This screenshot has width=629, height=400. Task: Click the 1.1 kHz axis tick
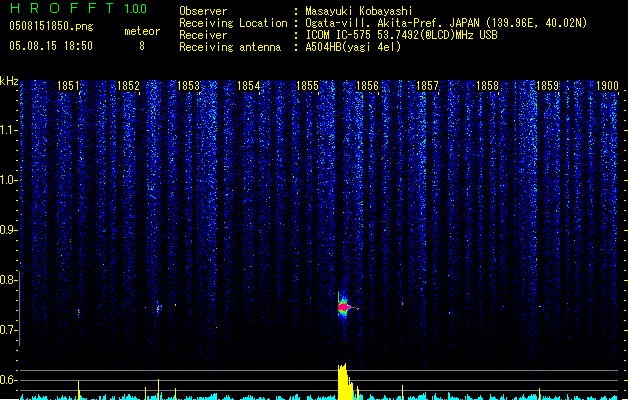tap(8, 130)
